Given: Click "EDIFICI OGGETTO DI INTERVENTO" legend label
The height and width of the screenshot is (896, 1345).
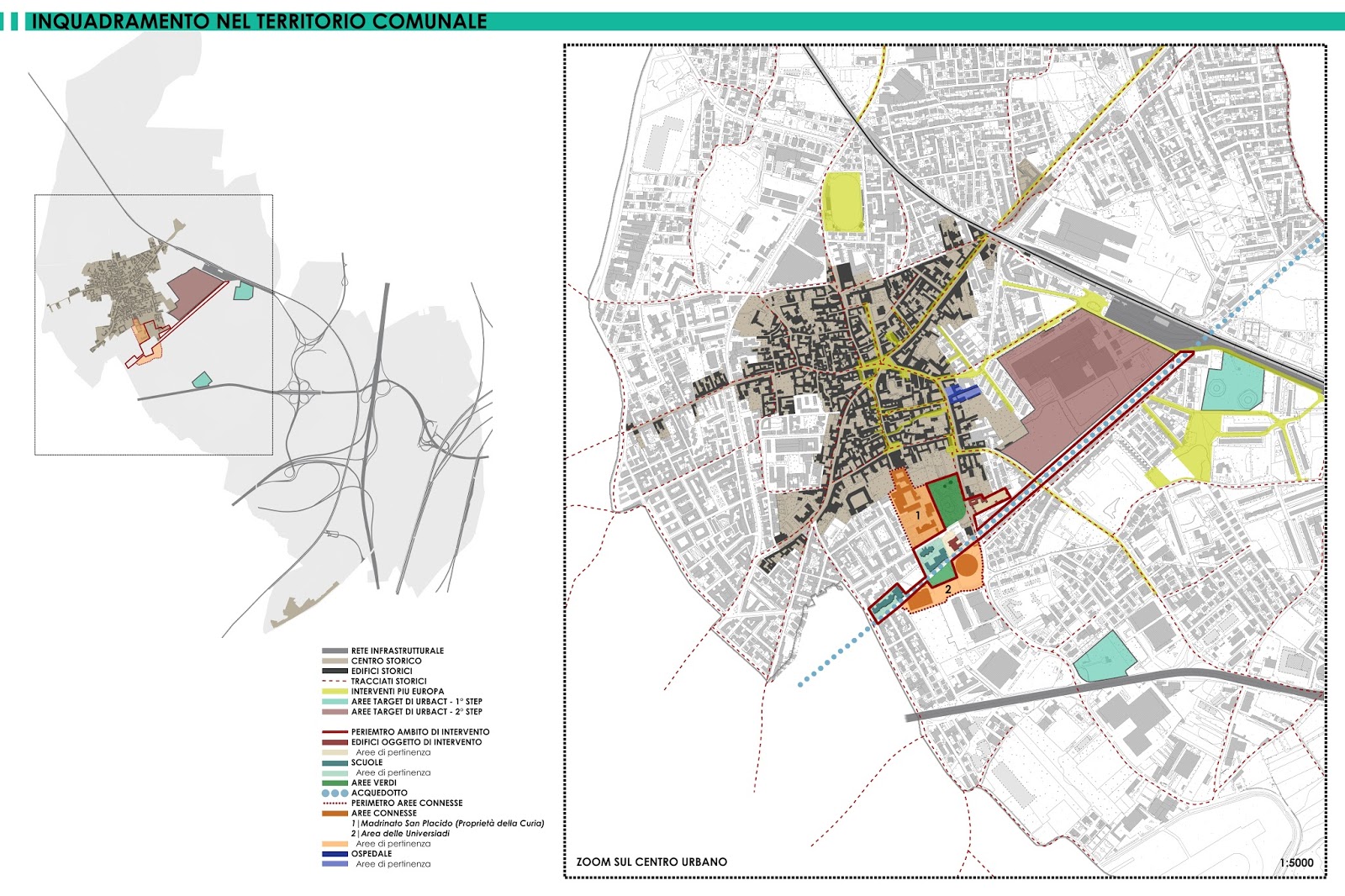Looking at the screenshot, I should pos(417,742).
